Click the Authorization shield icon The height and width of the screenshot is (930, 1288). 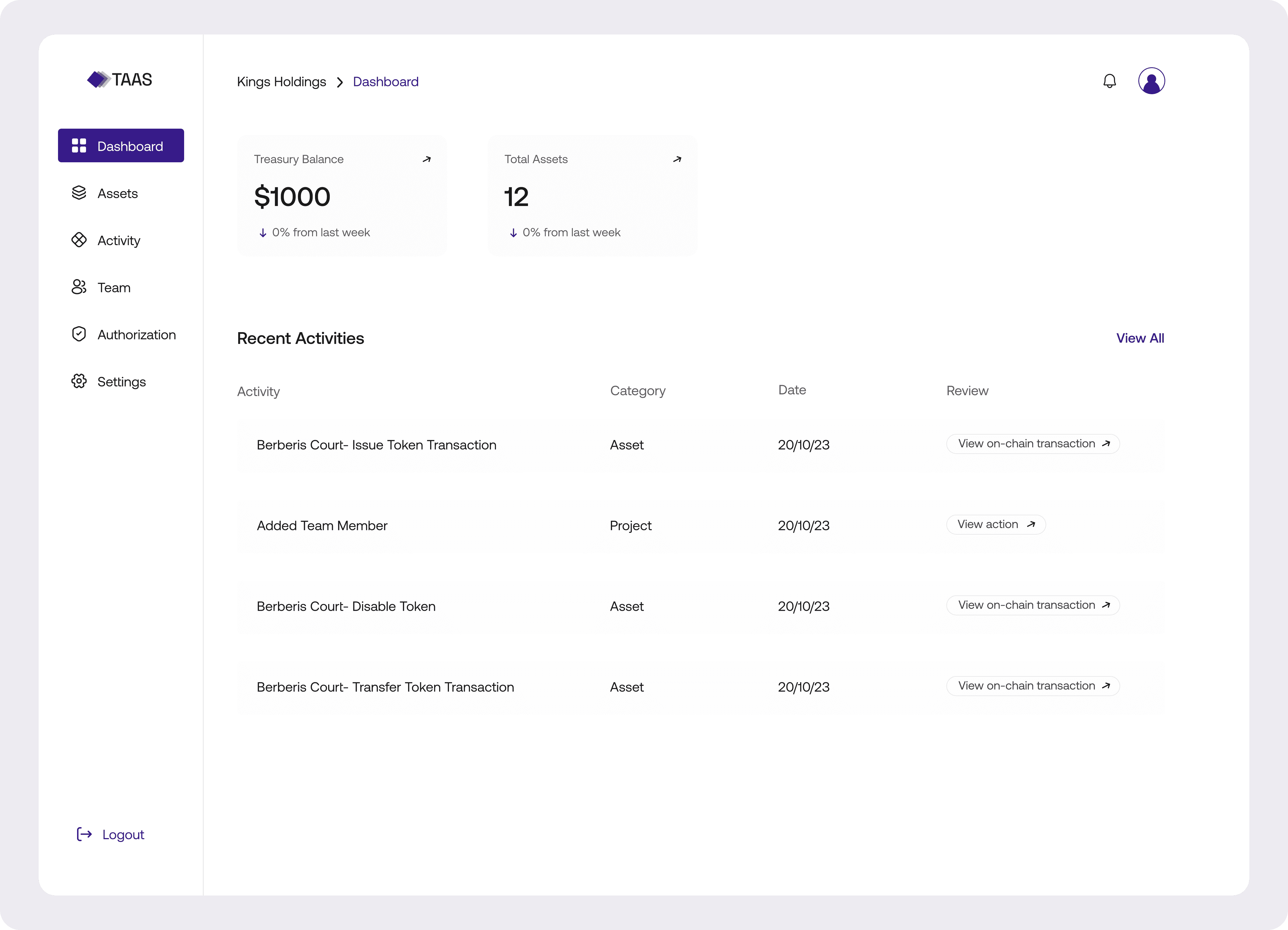pyautogui.click(x=79, y=334)
